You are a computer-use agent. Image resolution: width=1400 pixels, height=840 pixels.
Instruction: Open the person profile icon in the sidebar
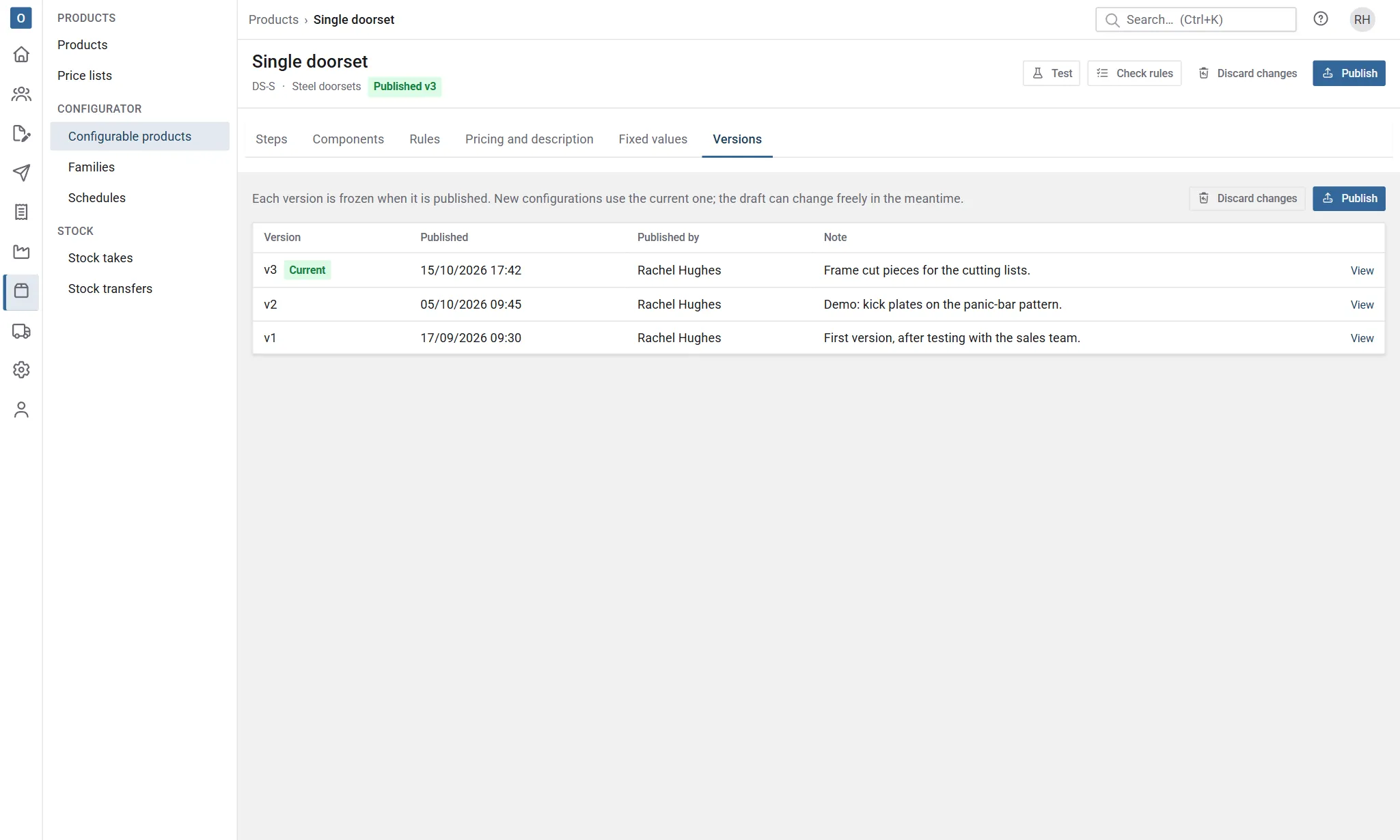click(x=21, y=410)
